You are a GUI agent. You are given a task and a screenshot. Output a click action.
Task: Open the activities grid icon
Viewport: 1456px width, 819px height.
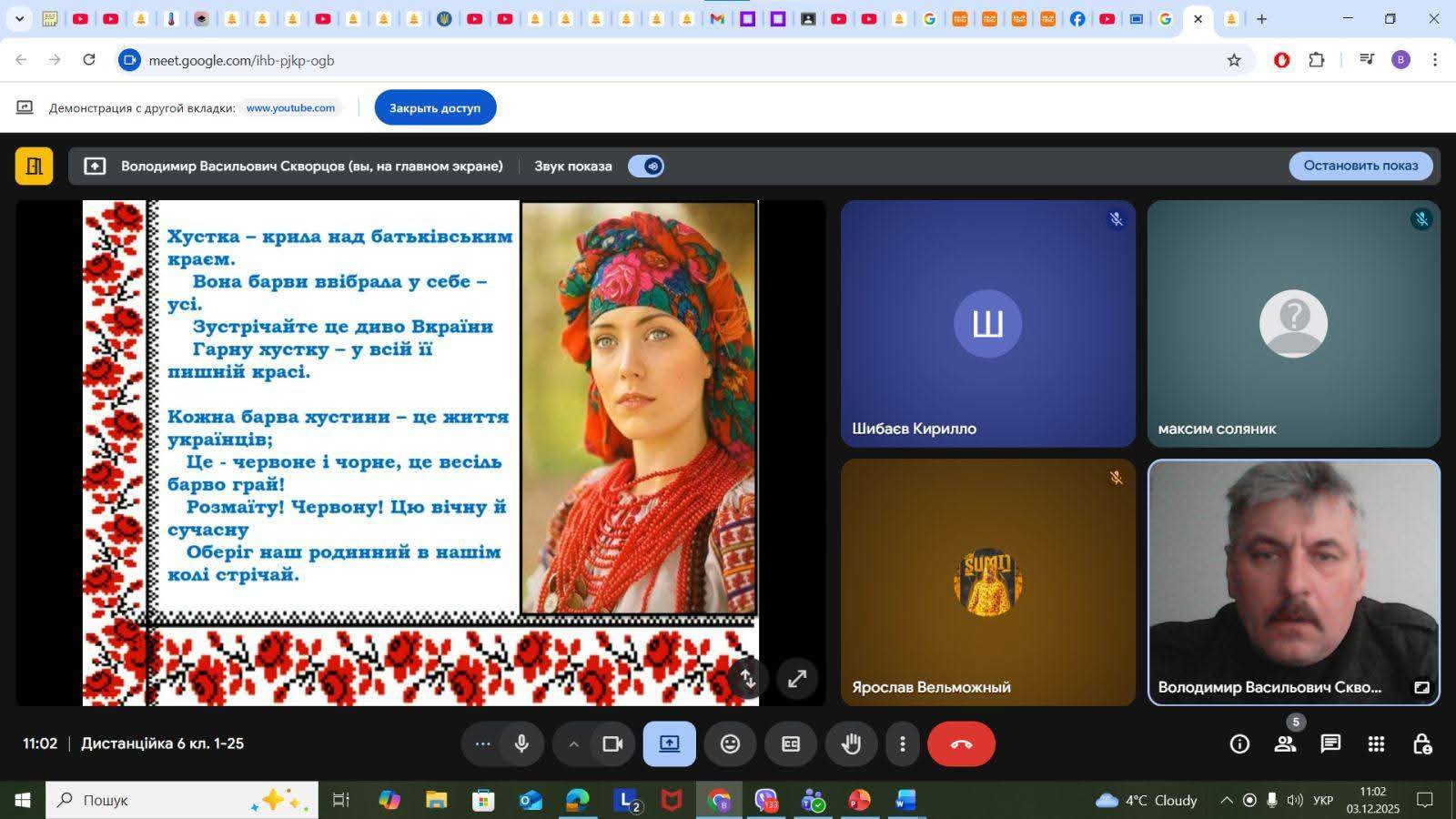click(1376, 744)
